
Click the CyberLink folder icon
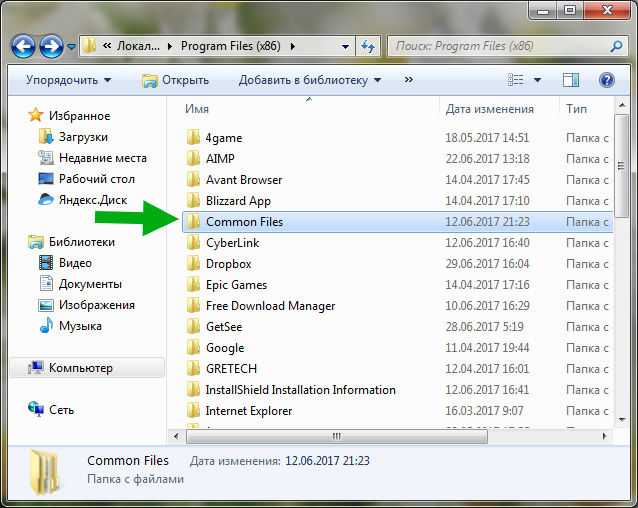coord(193,243)
